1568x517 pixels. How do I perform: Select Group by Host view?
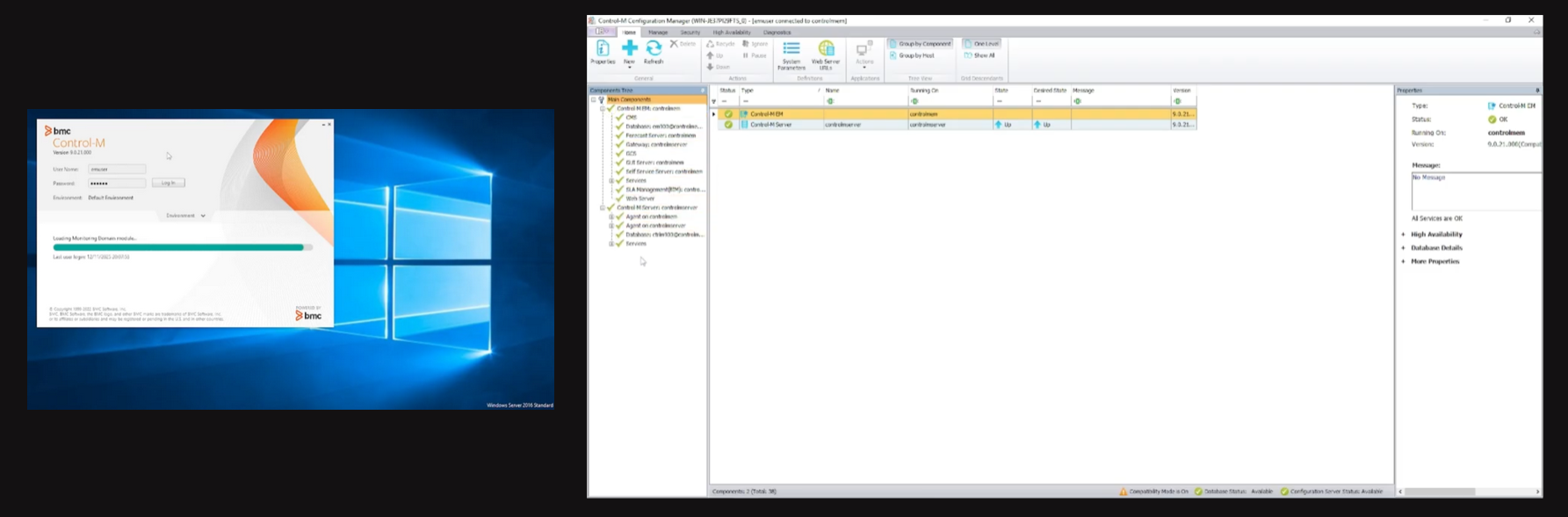click(x=912, y=55)
